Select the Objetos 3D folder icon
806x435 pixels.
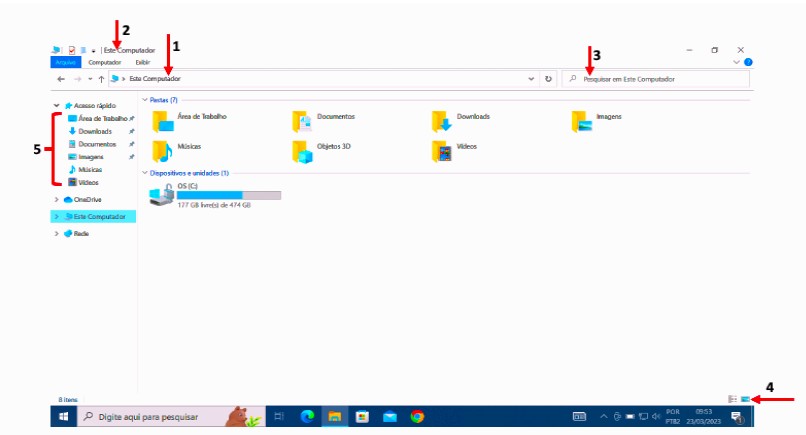pyautogui.click(x=302, y=152)
